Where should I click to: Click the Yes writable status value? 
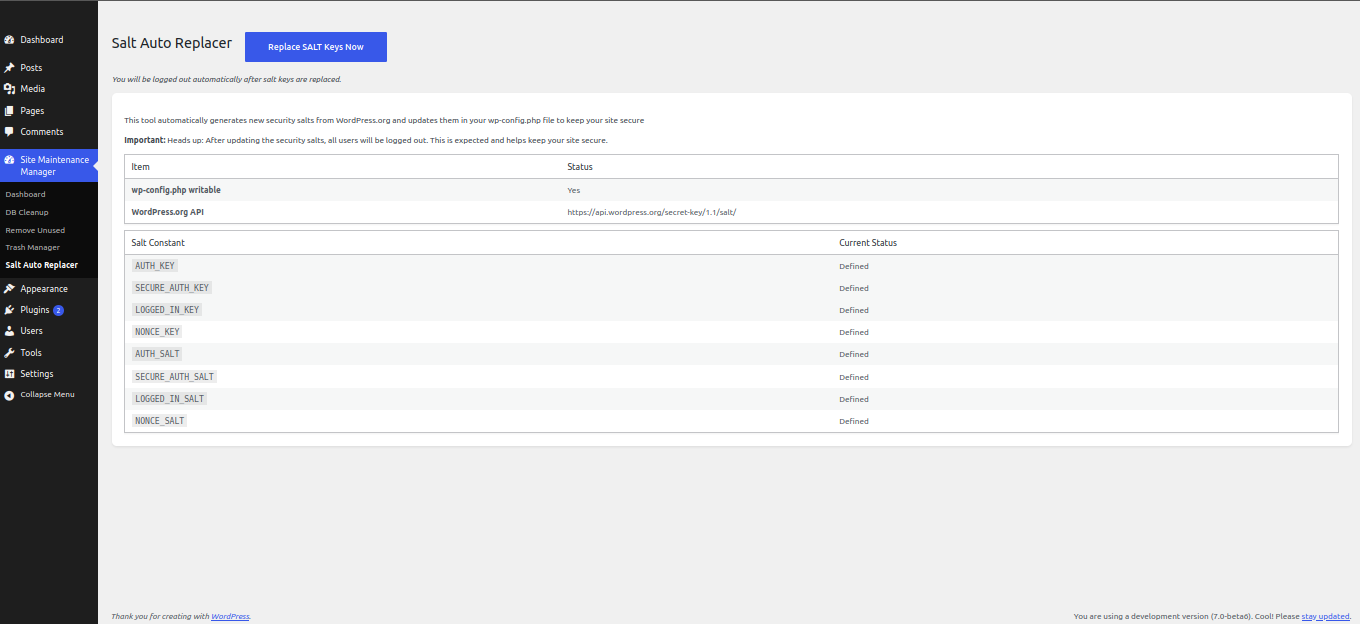click(x=573, y=190)
